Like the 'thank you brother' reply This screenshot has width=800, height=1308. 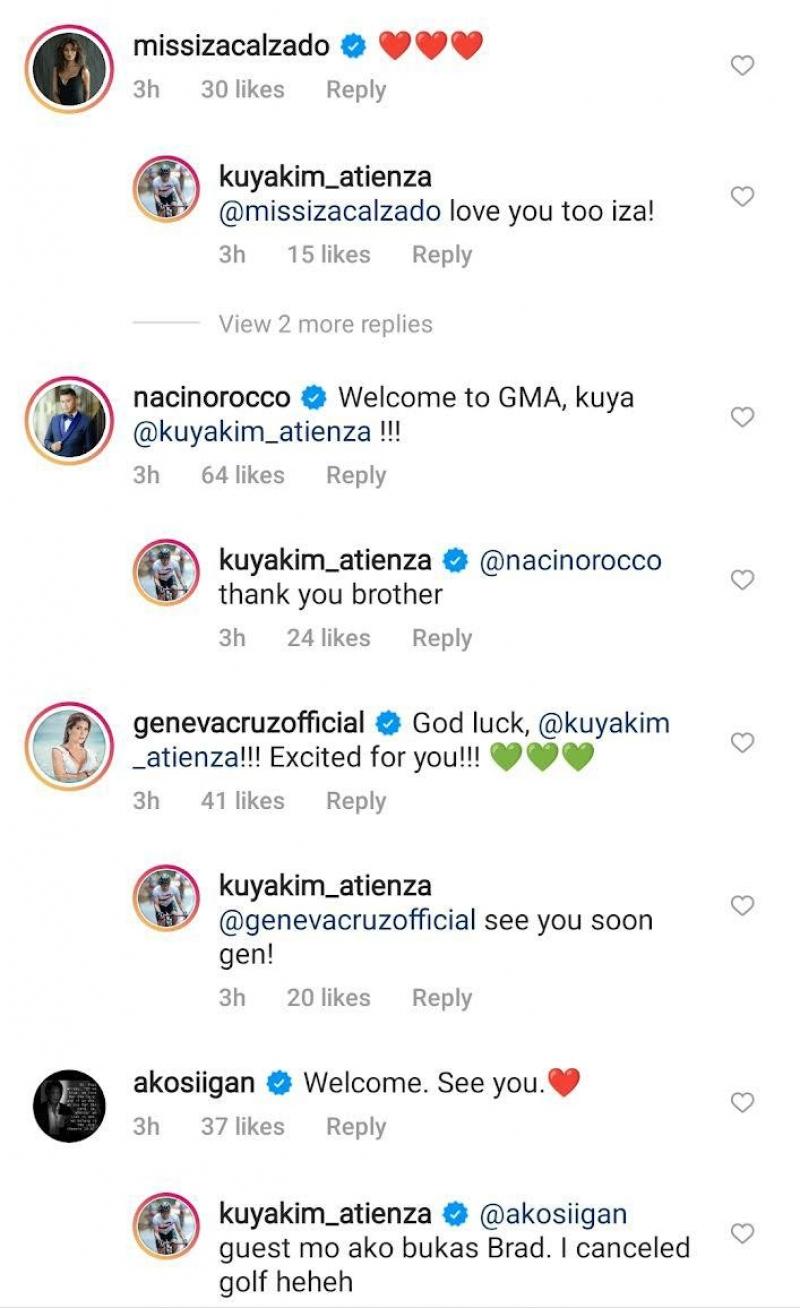(742, 580)
